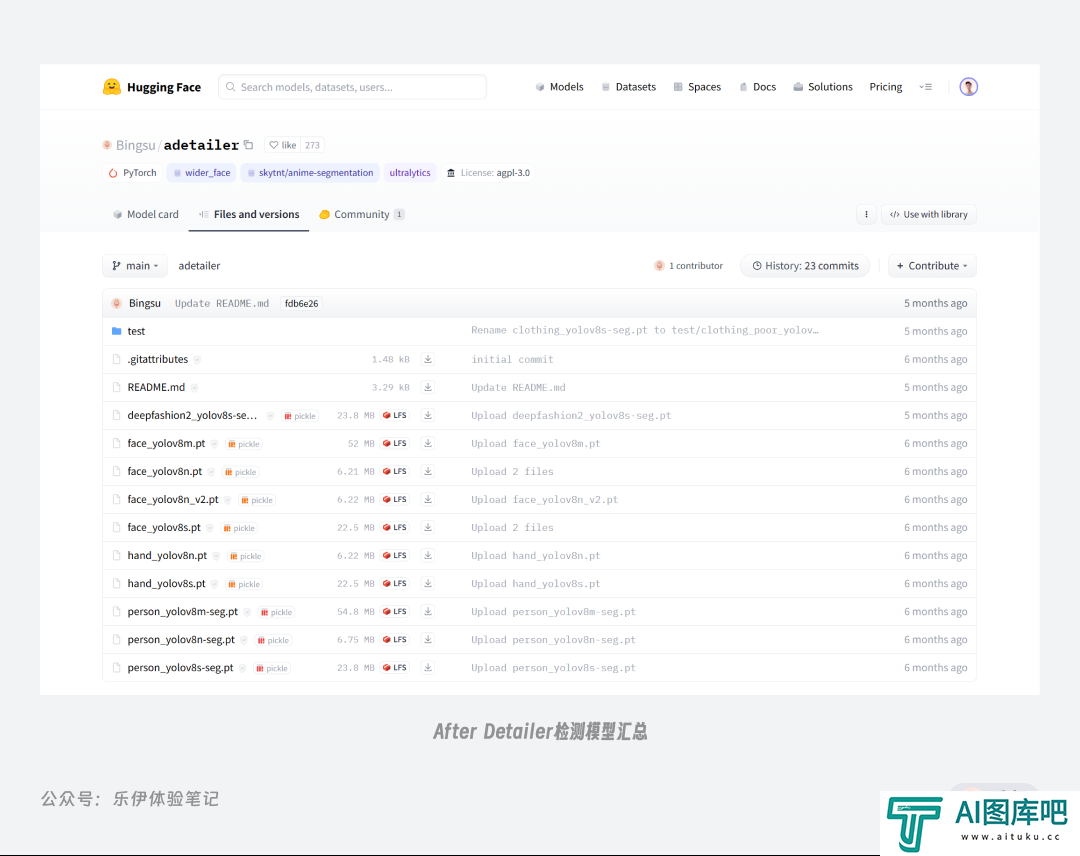Click pickle badge for hand_yolov8s.pt
The width and height of the screenshot is (1080, 856).
point(244,584)
